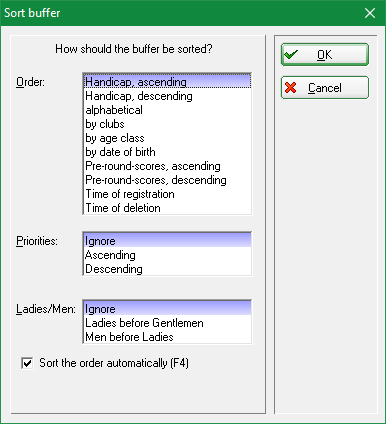Click the green checkmark OK button
The image size is (386, 424).
[x=325, y=54]
